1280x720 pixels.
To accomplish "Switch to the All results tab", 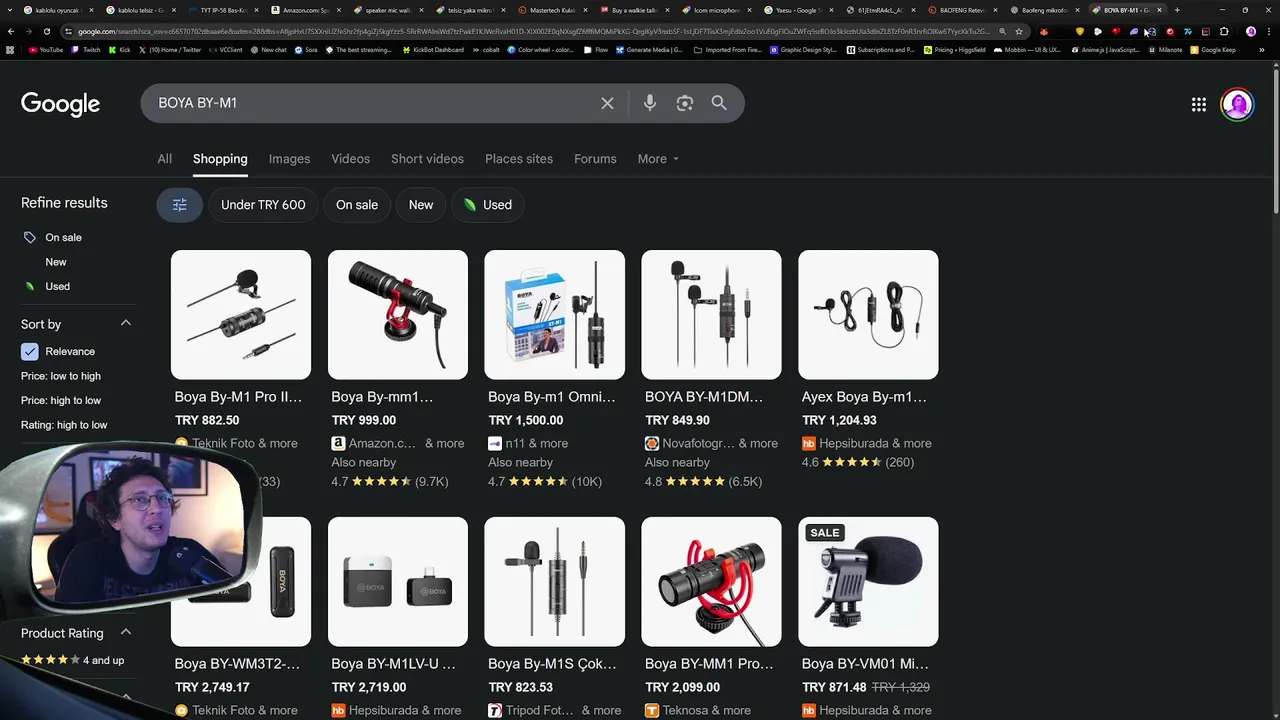I will pyautogui.click(x=165, y=159).
